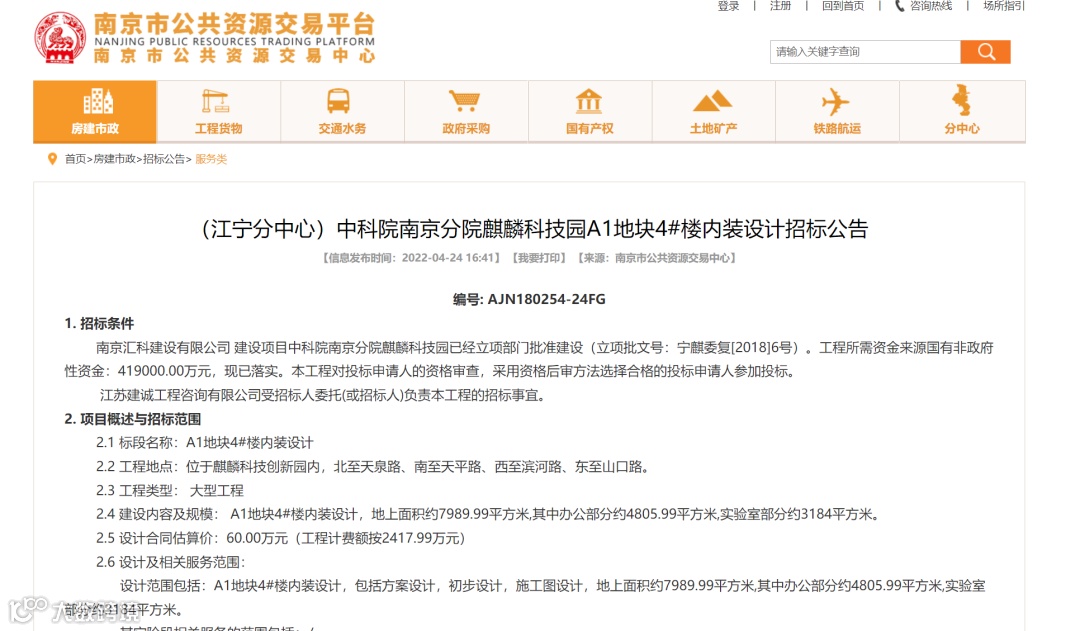The height and width of the screenshot is (631, 1080).
Task: Open 土地矿产 mountain icon tab
Action: coord(714,111)
